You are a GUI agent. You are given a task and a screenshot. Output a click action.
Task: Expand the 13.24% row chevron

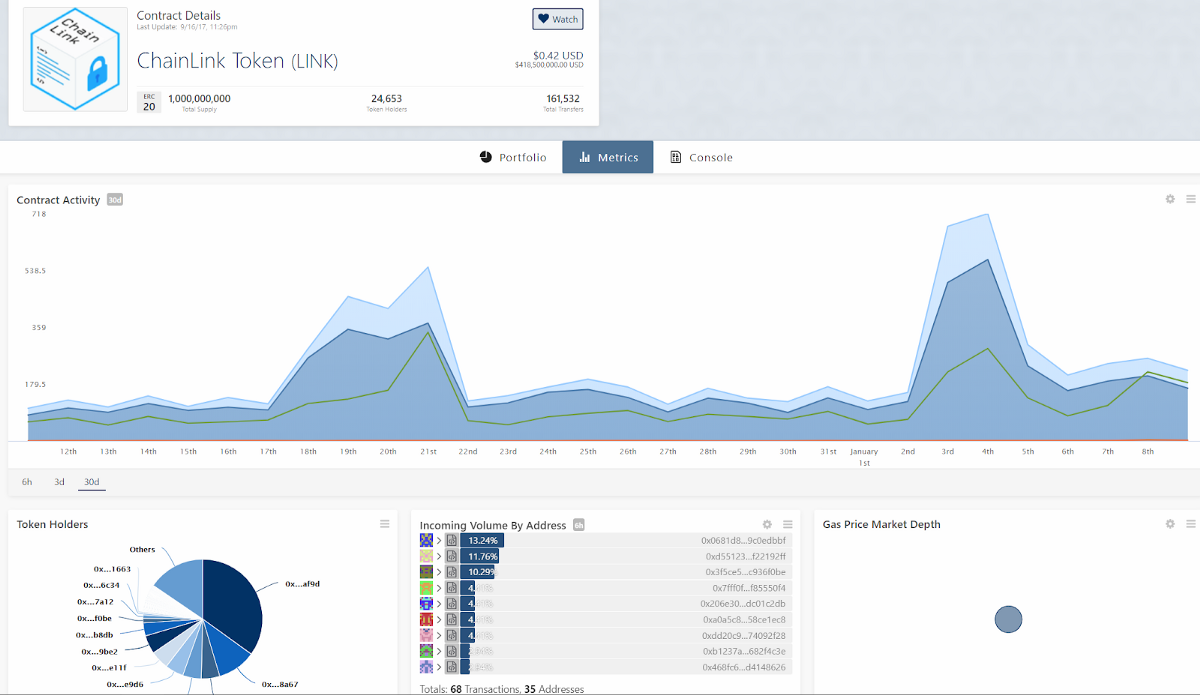pos(439,540)
